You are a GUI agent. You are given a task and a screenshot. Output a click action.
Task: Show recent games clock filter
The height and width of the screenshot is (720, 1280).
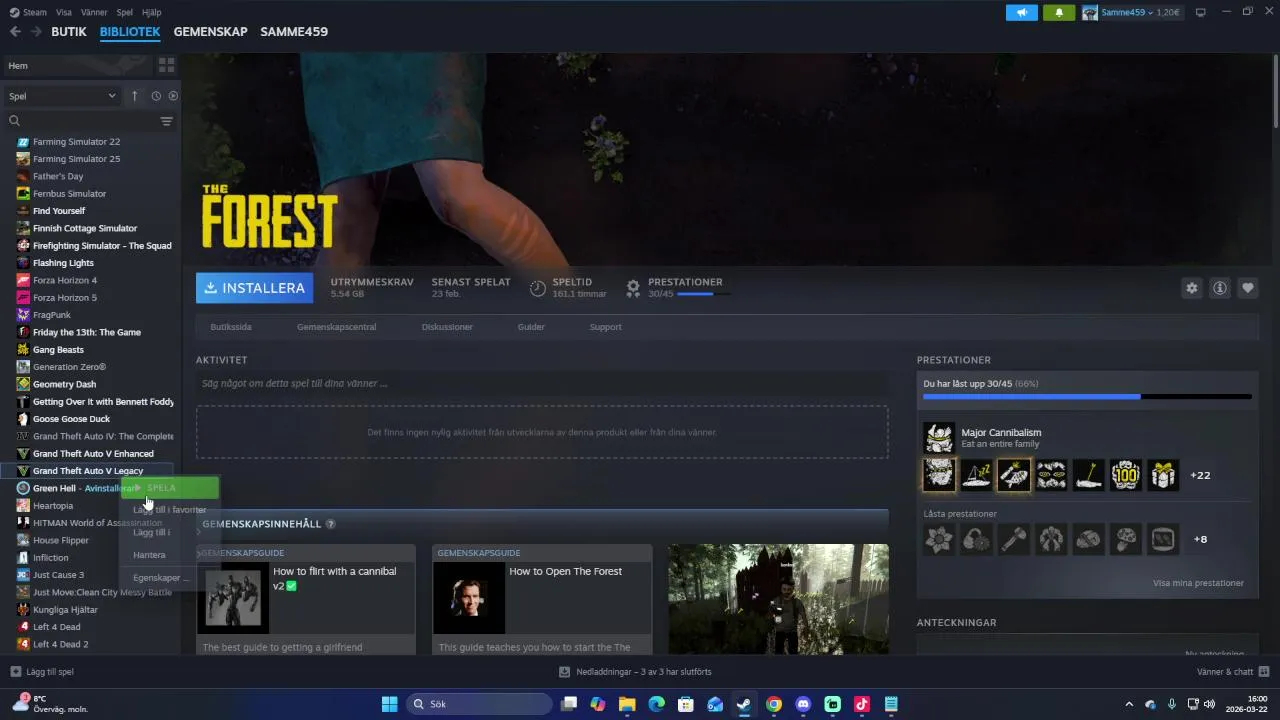[156, 96]
